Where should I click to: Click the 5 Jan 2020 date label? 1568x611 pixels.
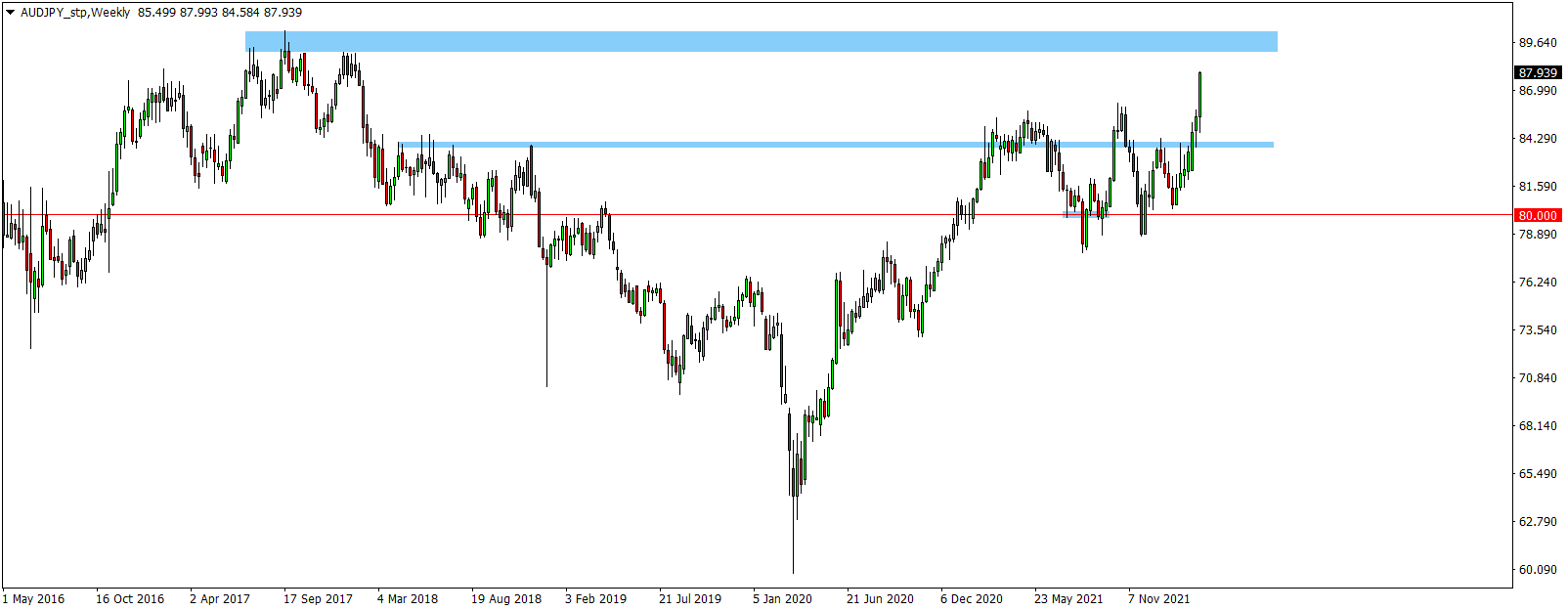click(782, 598)
